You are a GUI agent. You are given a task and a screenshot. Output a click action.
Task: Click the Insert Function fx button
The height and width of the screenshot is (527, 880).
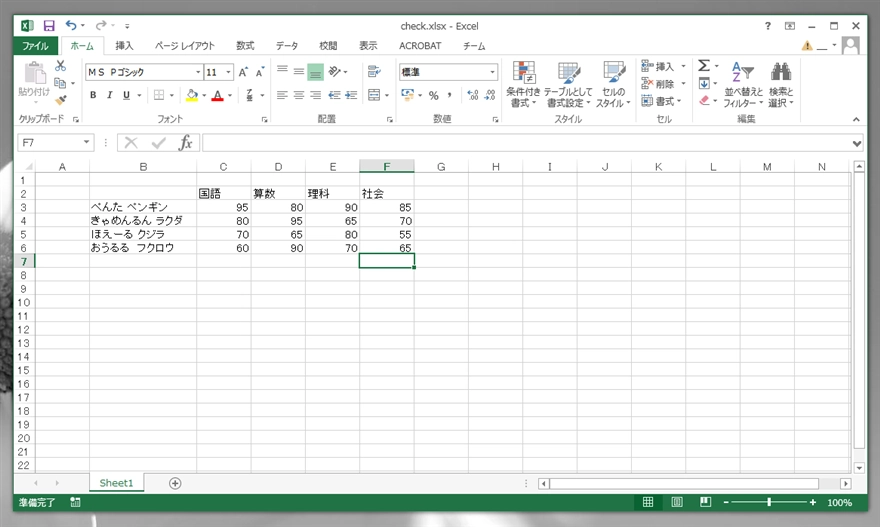pos(186,143)
